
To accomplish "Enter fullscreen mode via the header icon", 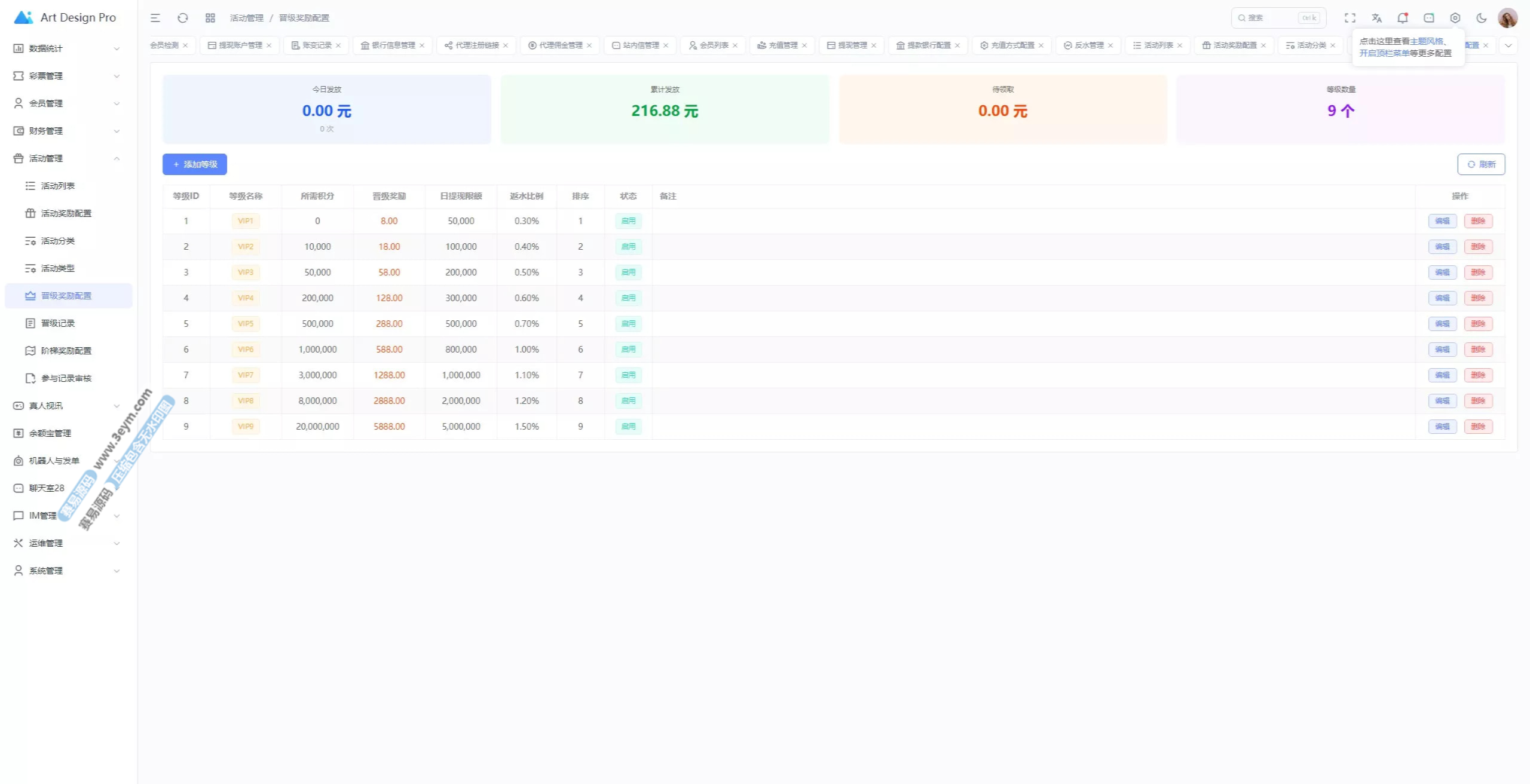I will click(x=1350, y=18).
